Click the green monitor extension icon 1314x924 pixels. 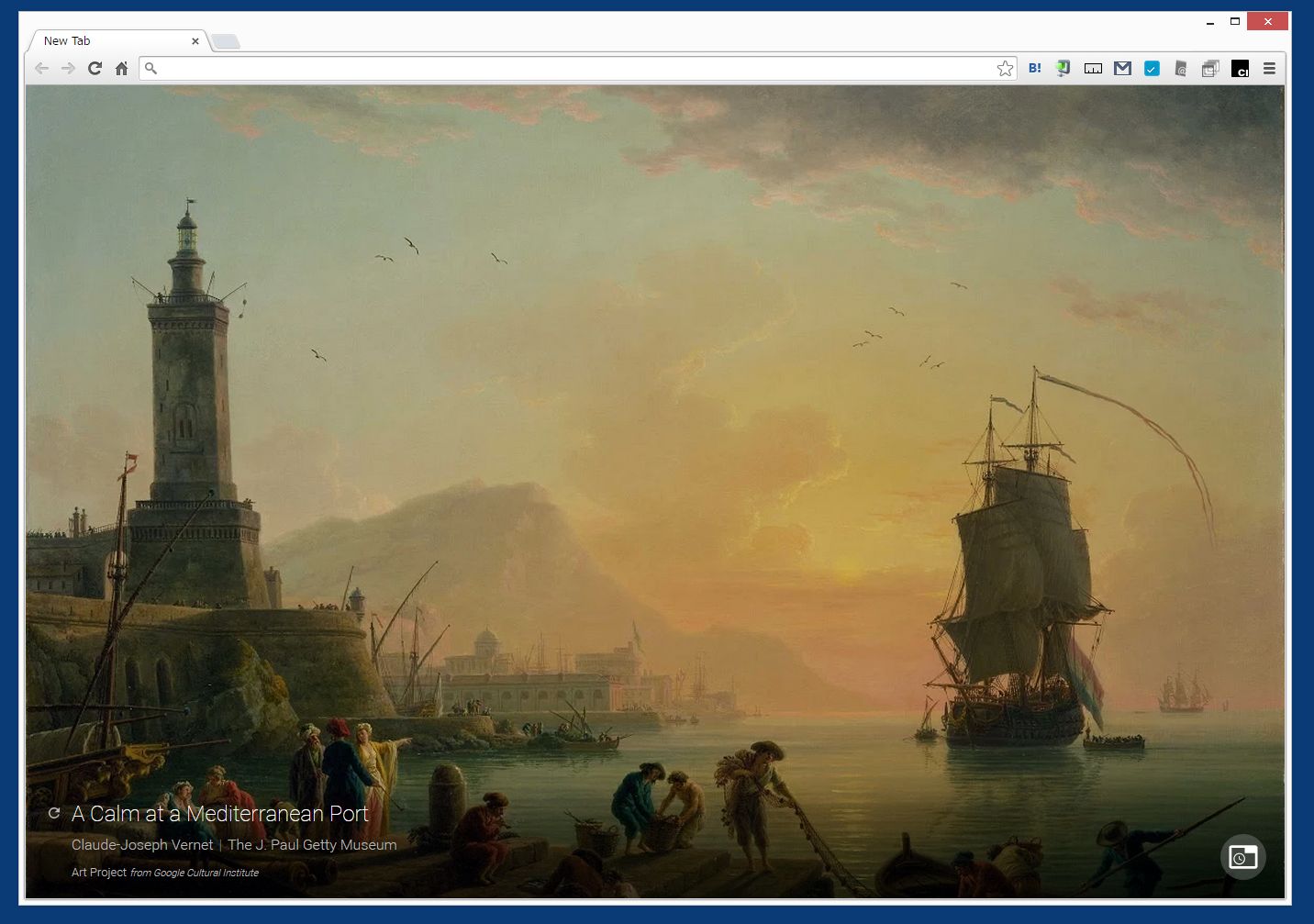1063,68
